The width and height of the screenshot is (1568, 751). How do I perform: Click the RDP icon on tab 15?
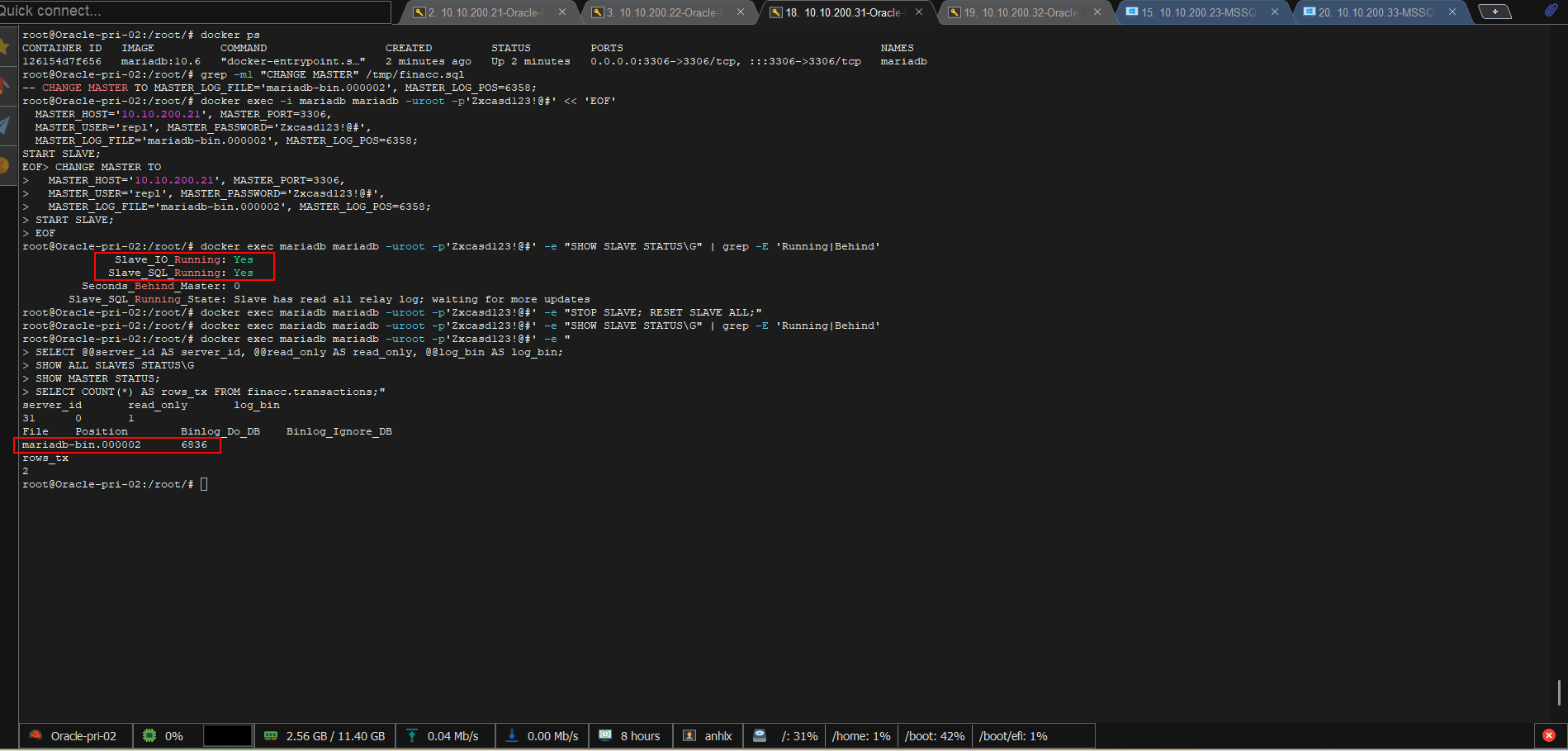[x=1132, y=12]
